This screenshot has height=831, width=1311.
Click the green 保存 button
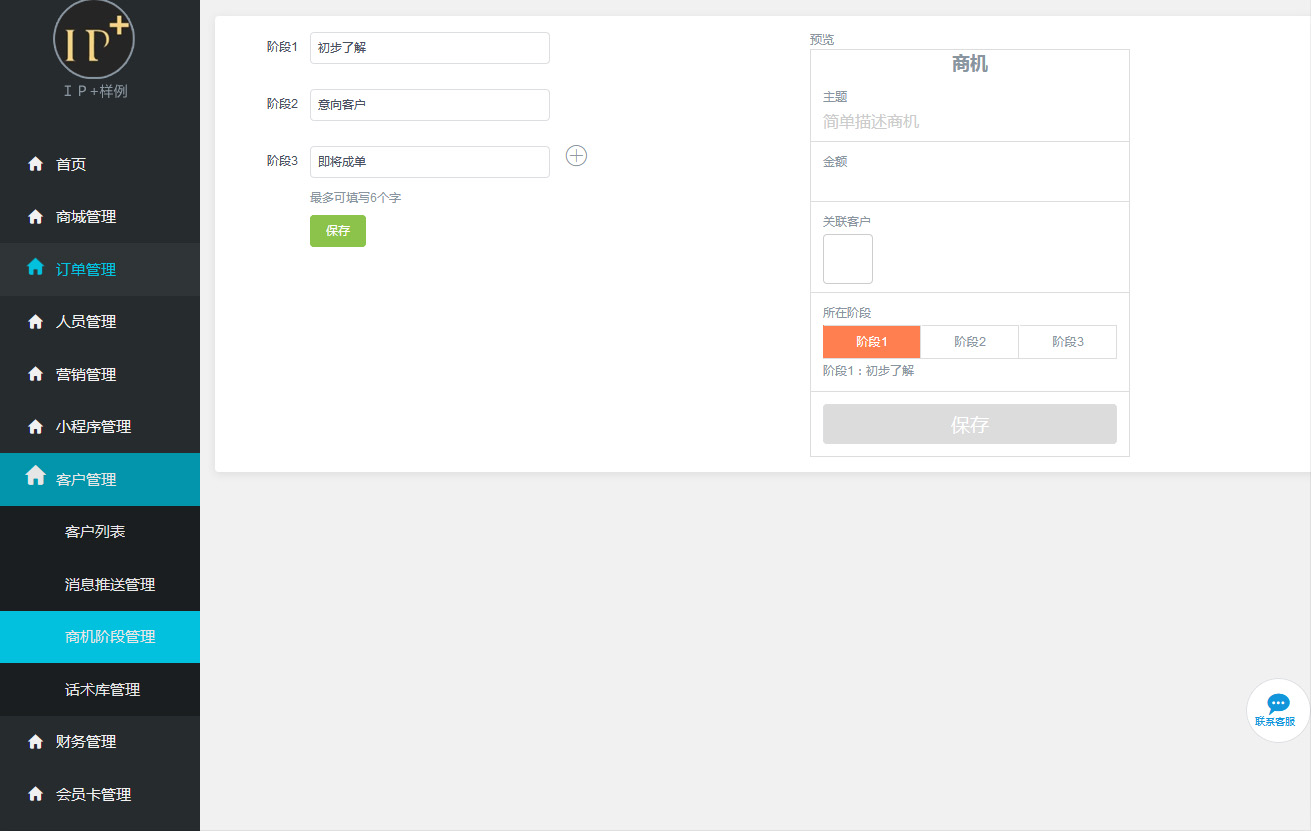[x=337, y=231]
